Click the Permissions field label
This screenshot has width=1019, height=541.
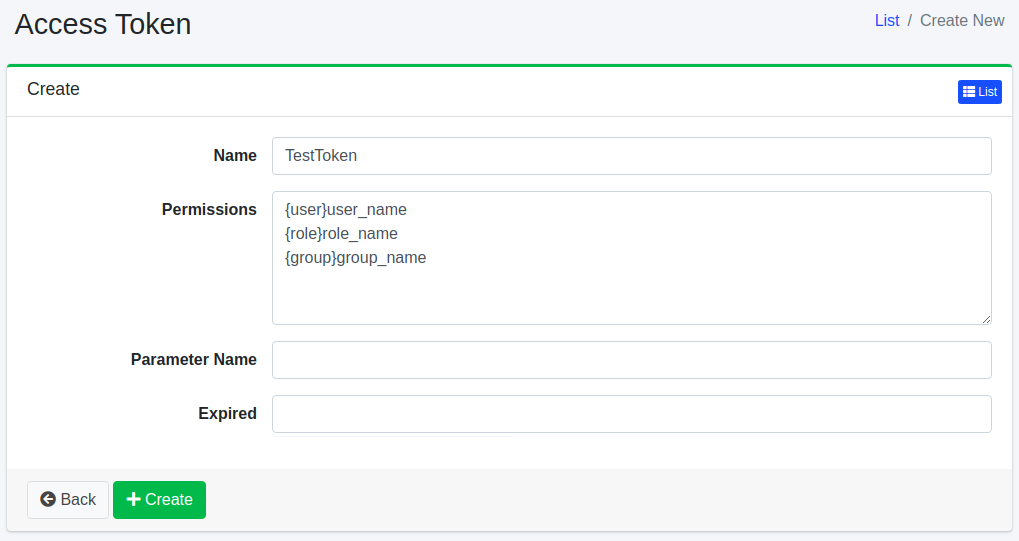(x=209, y=210)
